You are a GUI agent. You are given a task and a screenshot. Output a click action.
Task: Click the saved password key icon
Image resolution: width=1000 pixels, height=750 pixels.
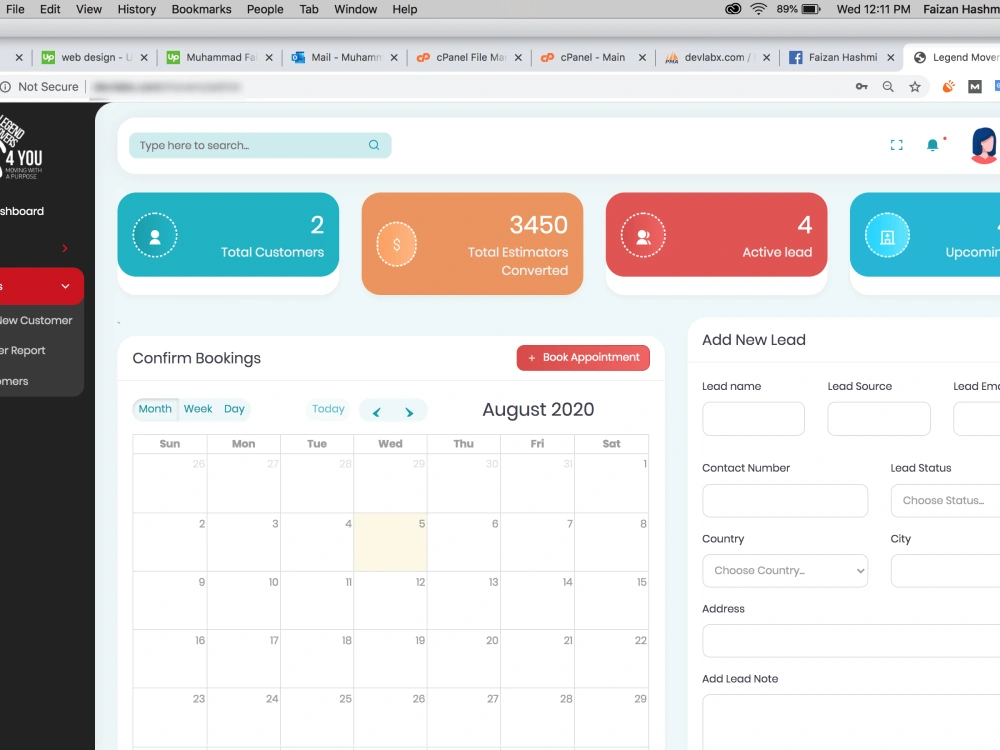[862, 87]
